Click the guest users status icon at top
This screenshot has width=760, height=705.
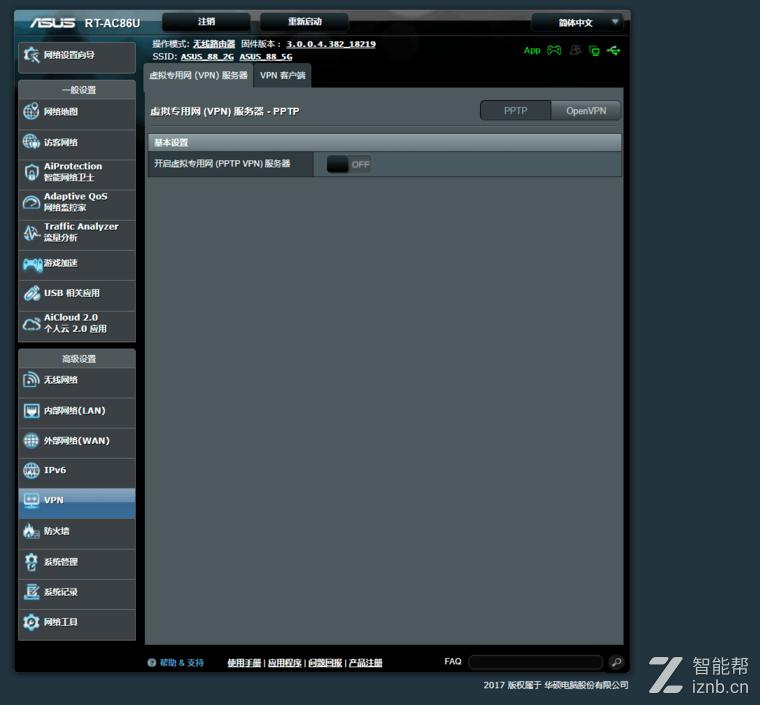pyautogui.click(x=575, y=50)
